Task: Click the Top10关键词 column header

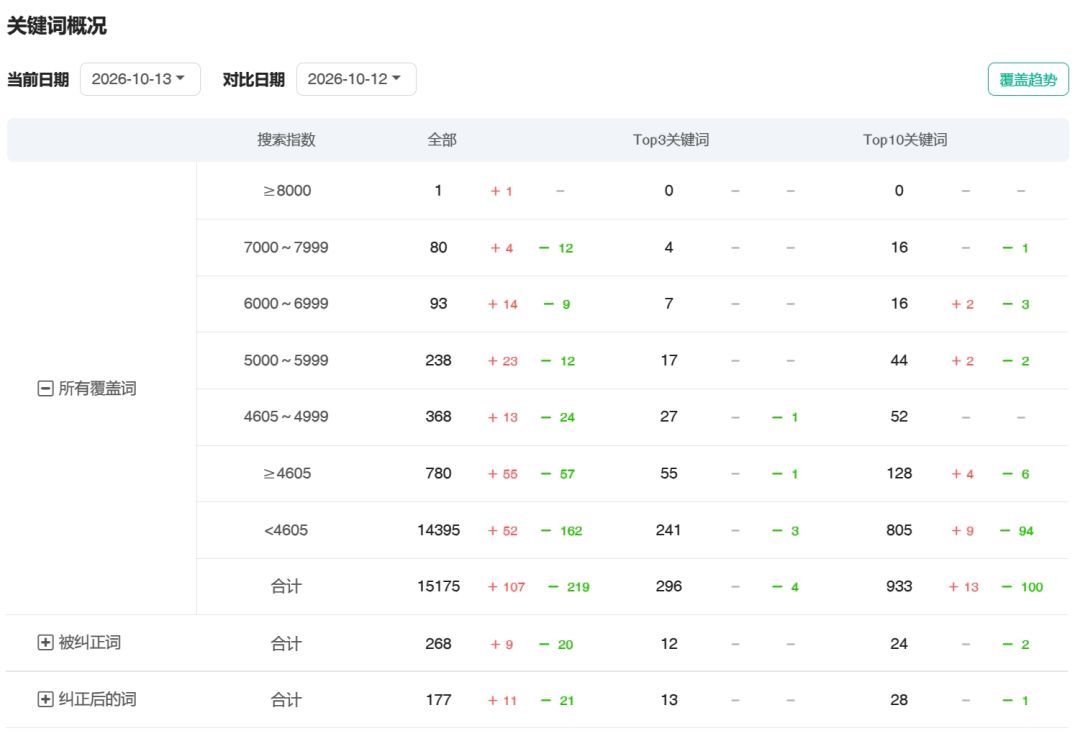Action: click(x=905, y=140)
